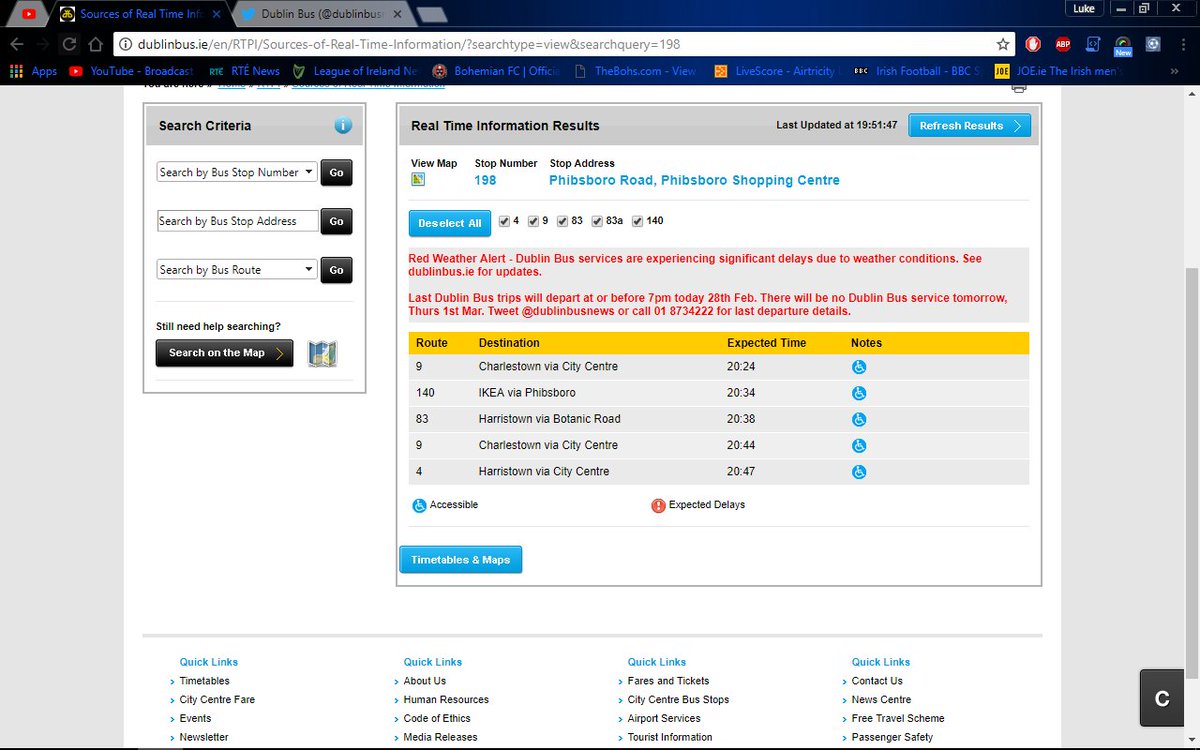Open the City Centre Fare quick link
This screenshot has height=750, width=1200.
(217, 700)
